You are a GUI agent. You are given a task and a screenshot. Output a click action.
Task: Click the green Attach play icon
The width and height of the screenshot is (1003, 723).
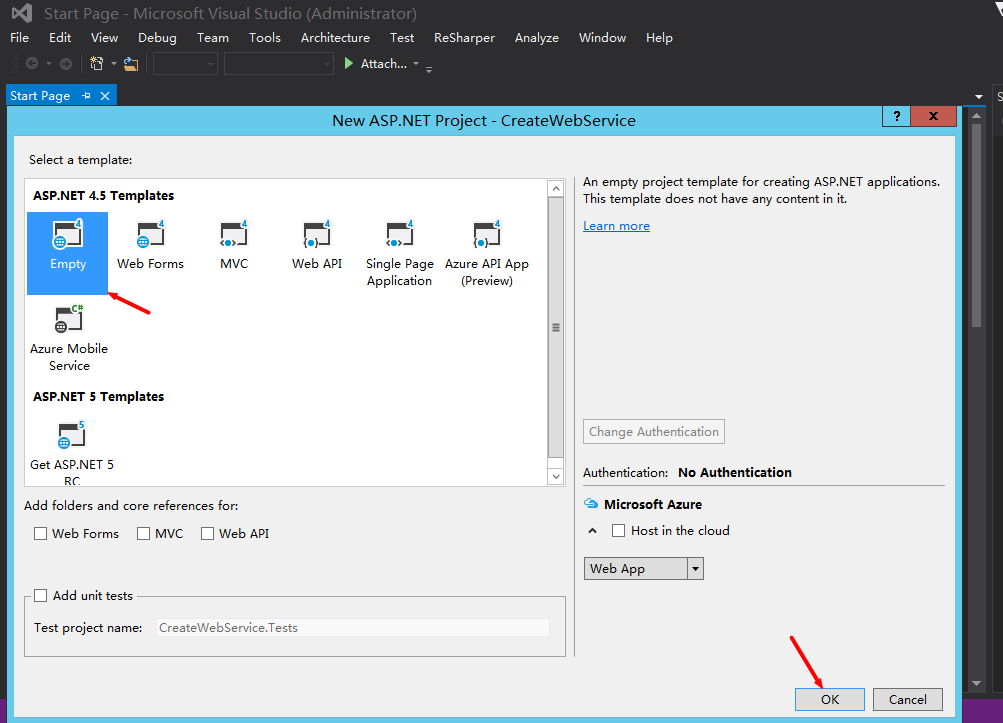tap(349, 63)
